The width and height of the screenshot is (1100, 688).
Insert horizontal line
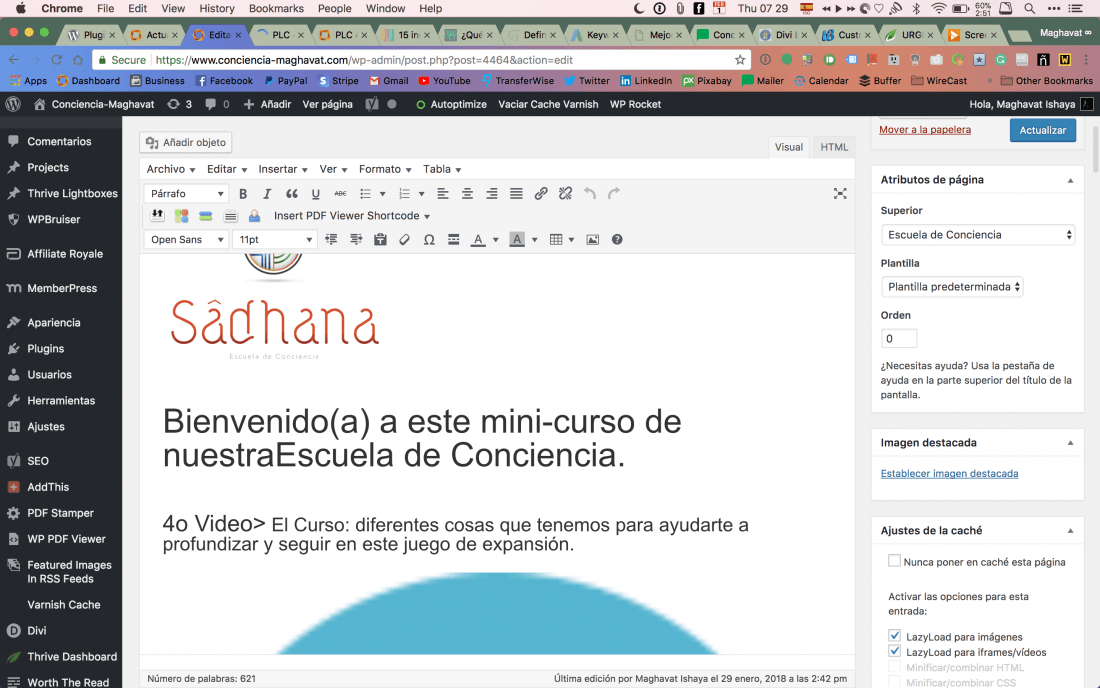click(454, 240)
